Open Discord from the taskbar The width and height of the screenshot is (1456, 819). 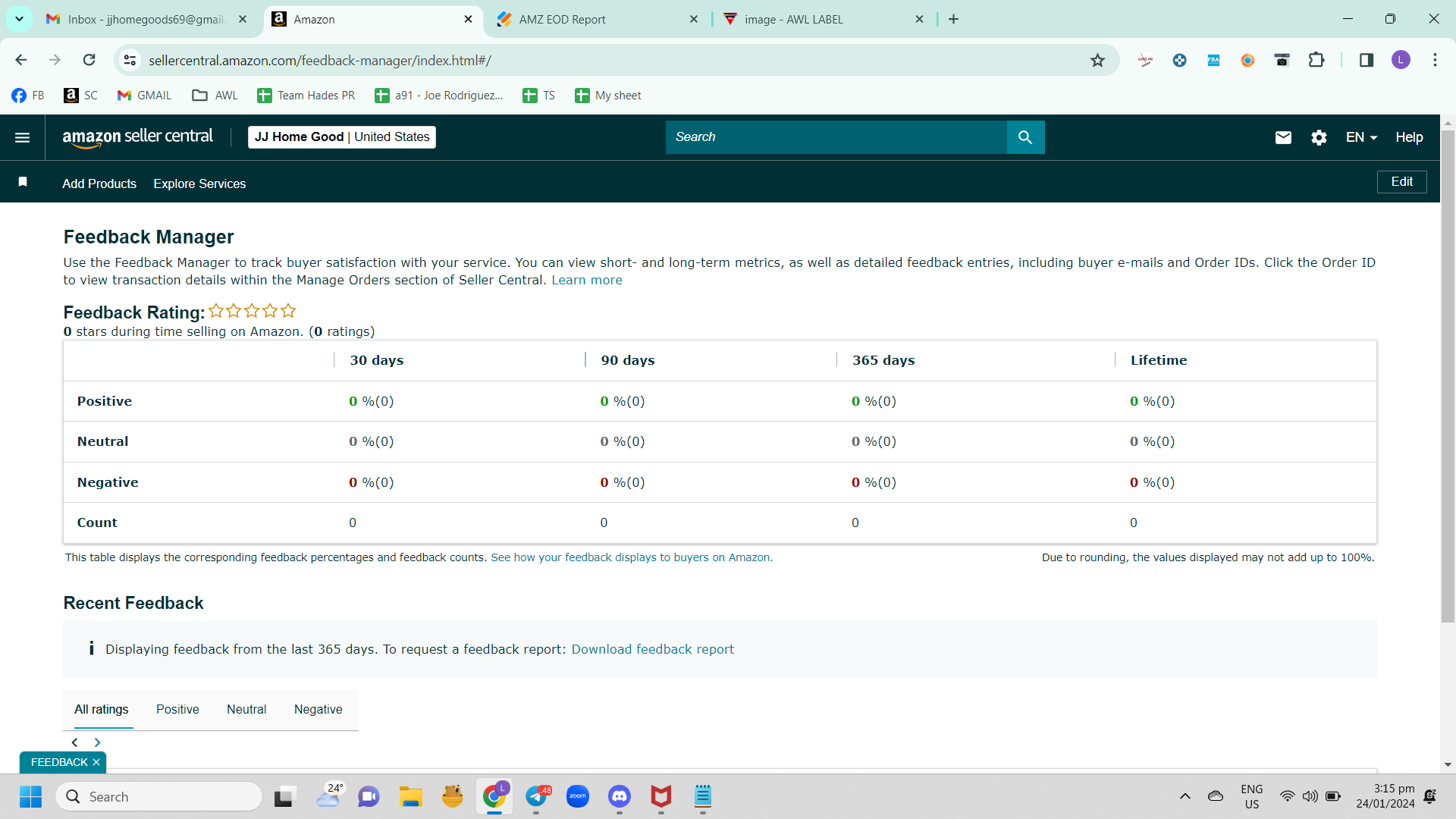click(620, 796)
